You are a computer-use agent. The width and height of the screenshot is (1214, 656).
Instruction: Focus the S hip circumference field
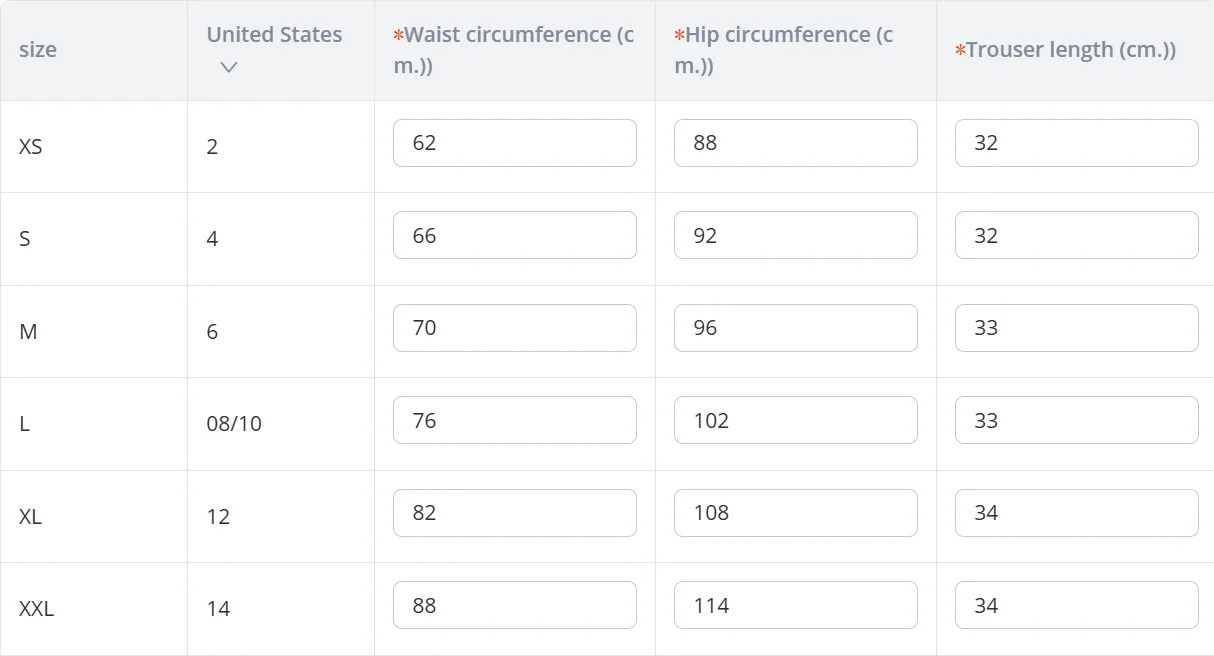click(x=795, y=235)
